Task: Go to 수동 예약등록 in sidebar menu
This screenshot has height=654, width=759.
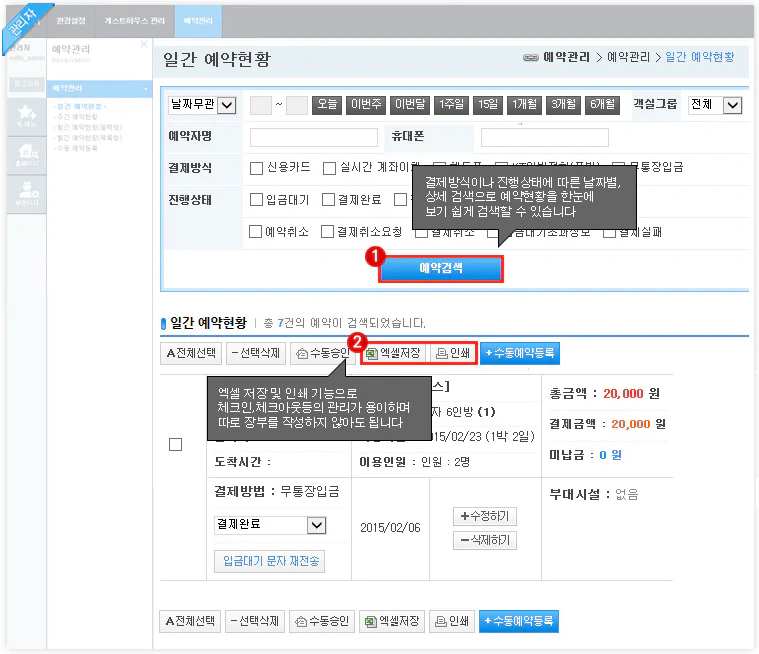Action: click(x=76, y=148)
